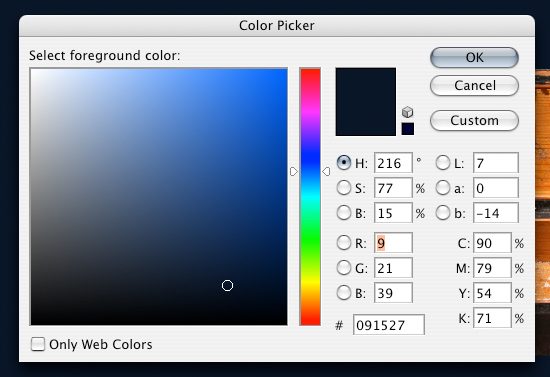550x377 pixels.
Task: Click the hue slider's left arrow handle
Action: tap(294, 171)
